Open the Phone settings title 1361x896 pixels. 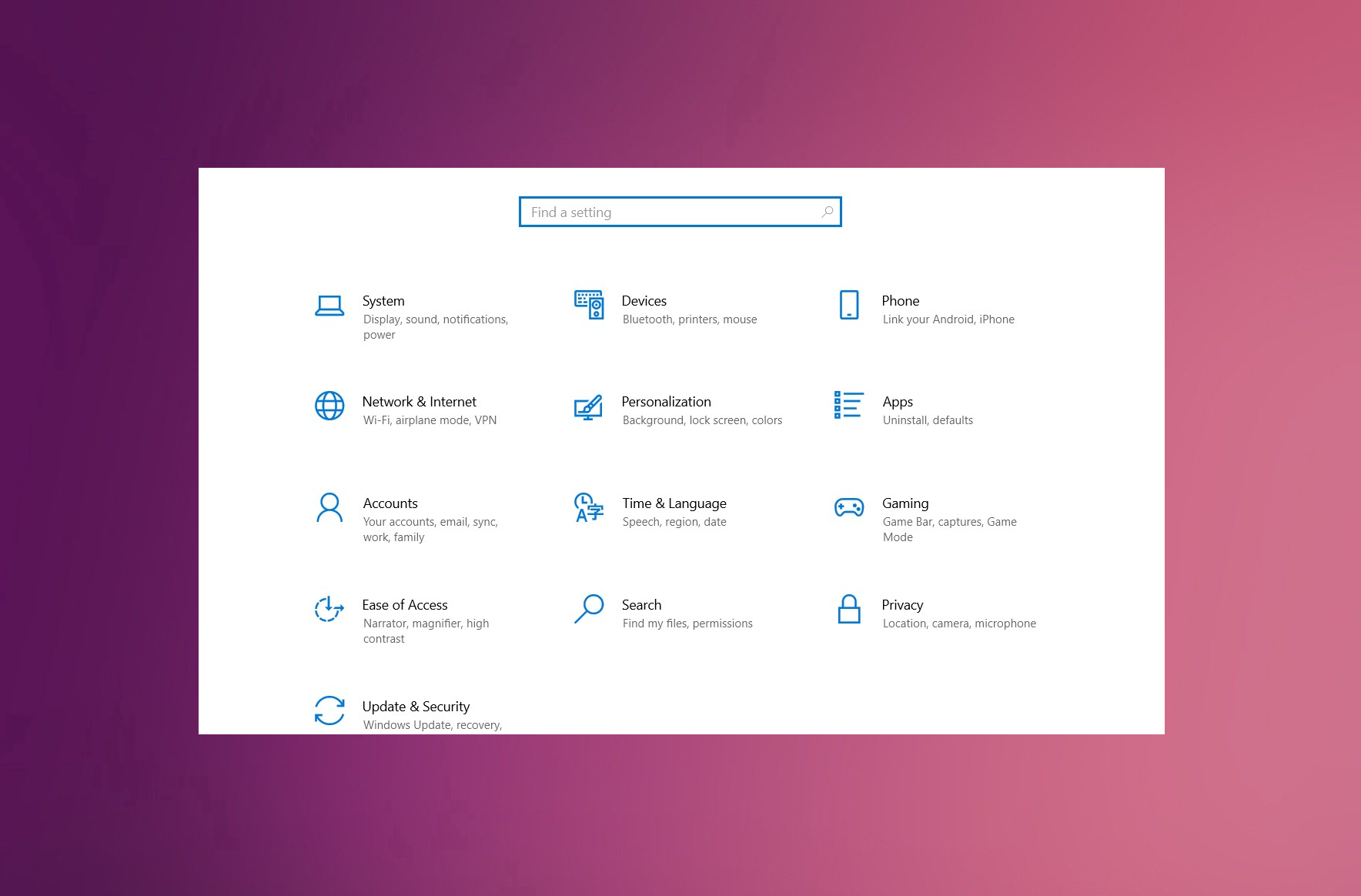[901, 301]
